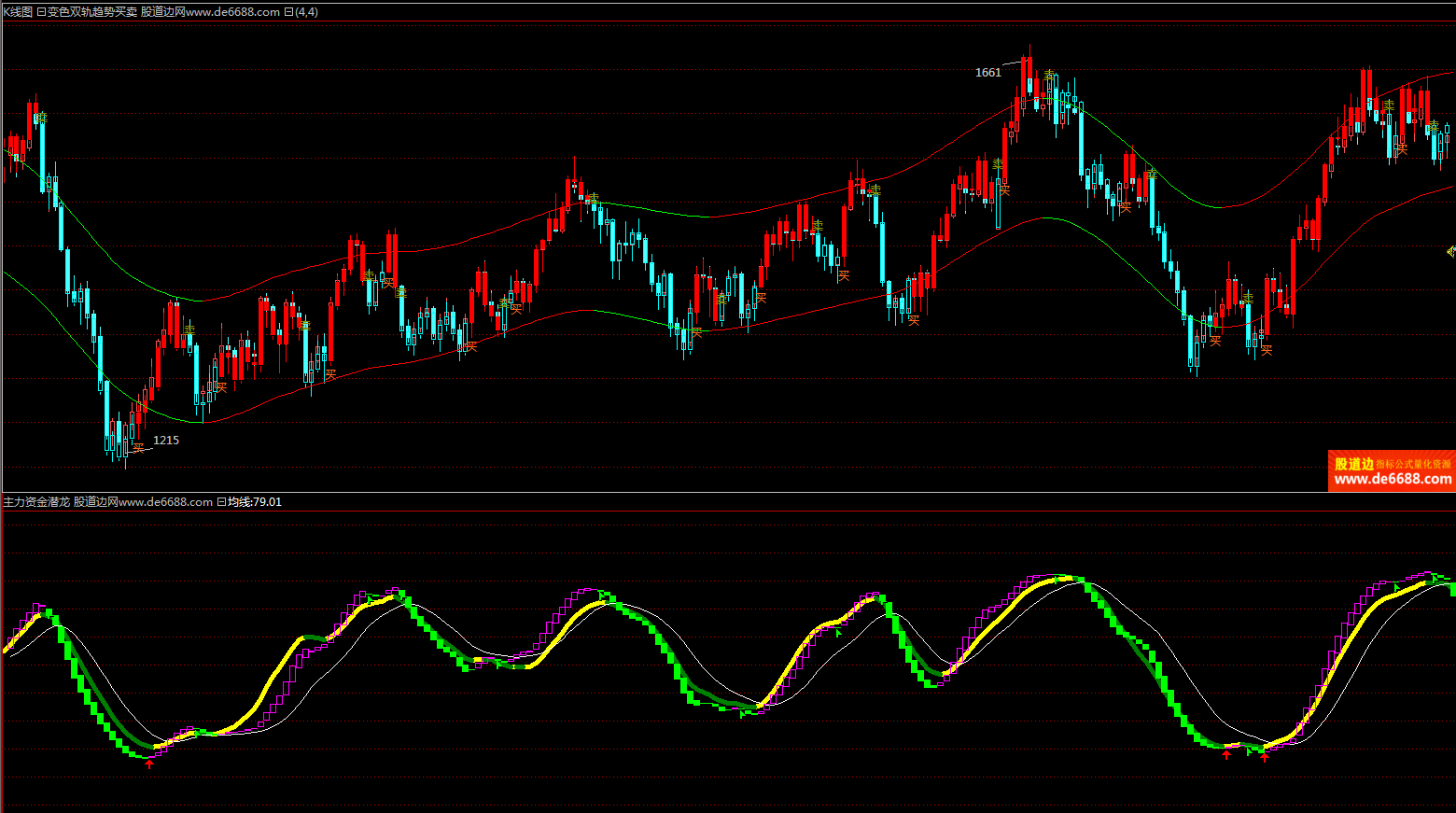Click the 1661 high price label
The image size is (1456, 813).
click(987, 73)
